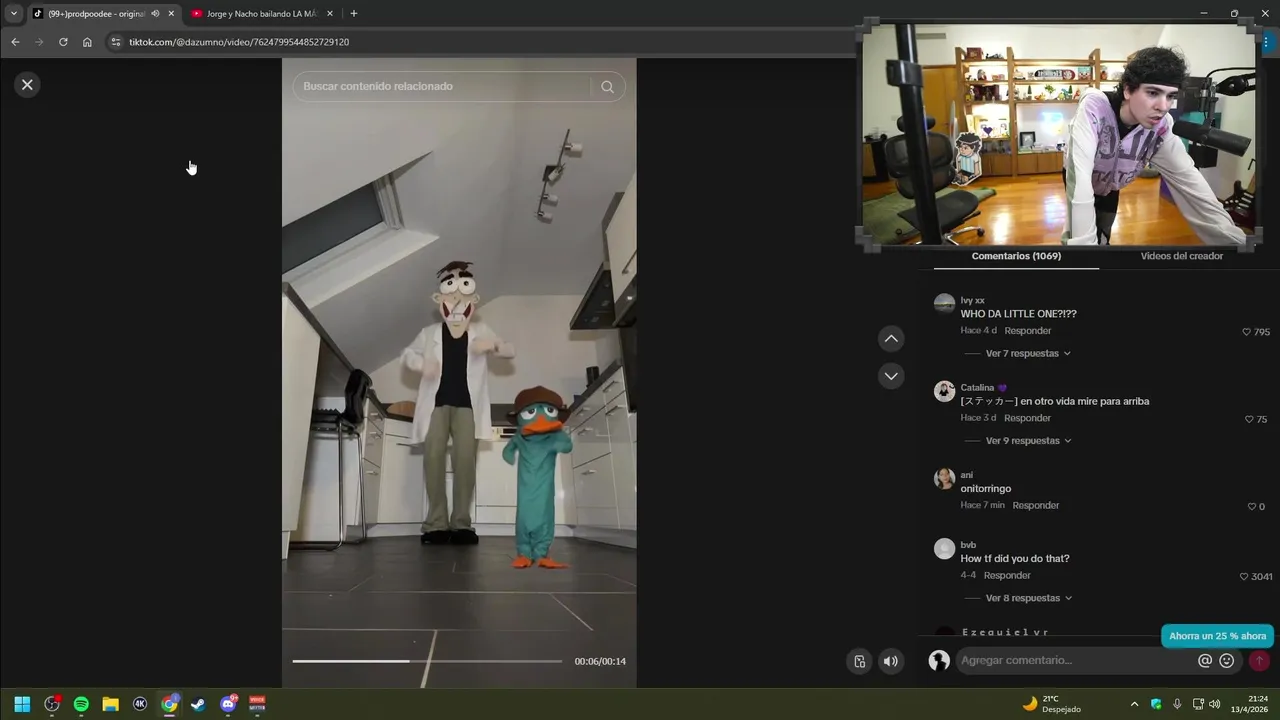Click the video progress bar
The height and width of the screenshot is (720, 1280).
[427, 661]
